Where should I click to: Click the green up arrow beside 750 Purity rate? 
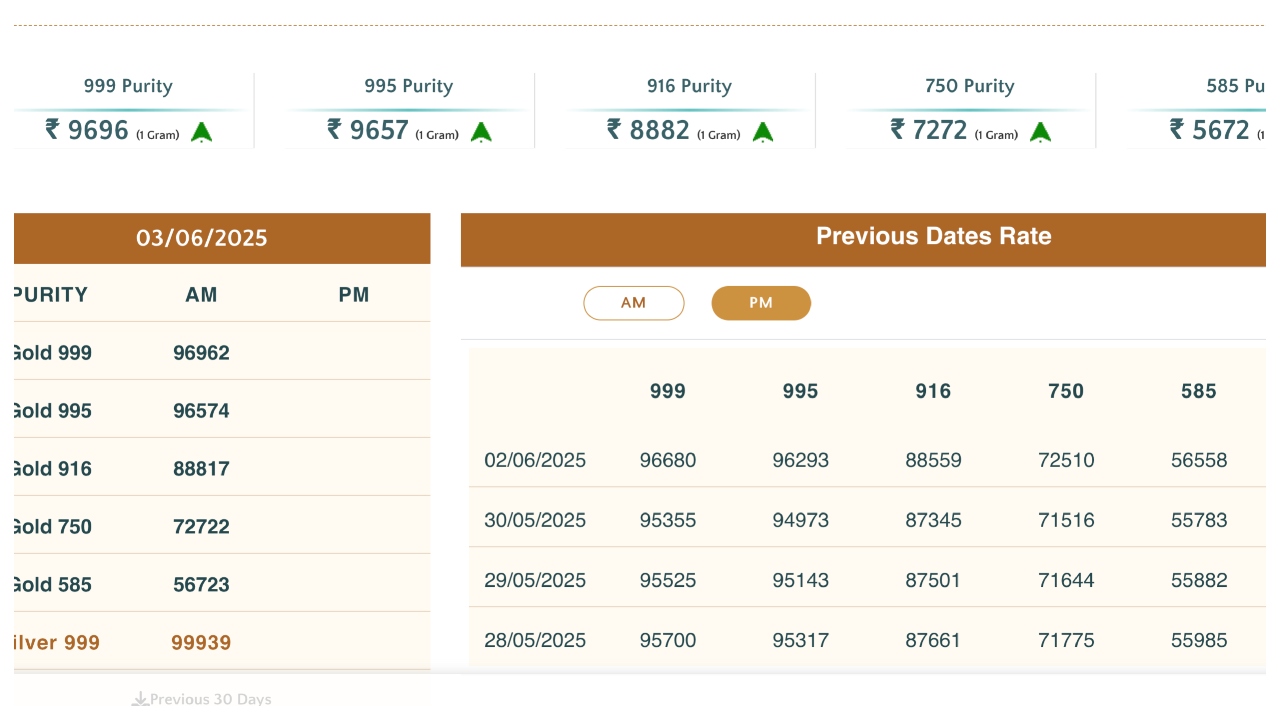click(1040, 131)
